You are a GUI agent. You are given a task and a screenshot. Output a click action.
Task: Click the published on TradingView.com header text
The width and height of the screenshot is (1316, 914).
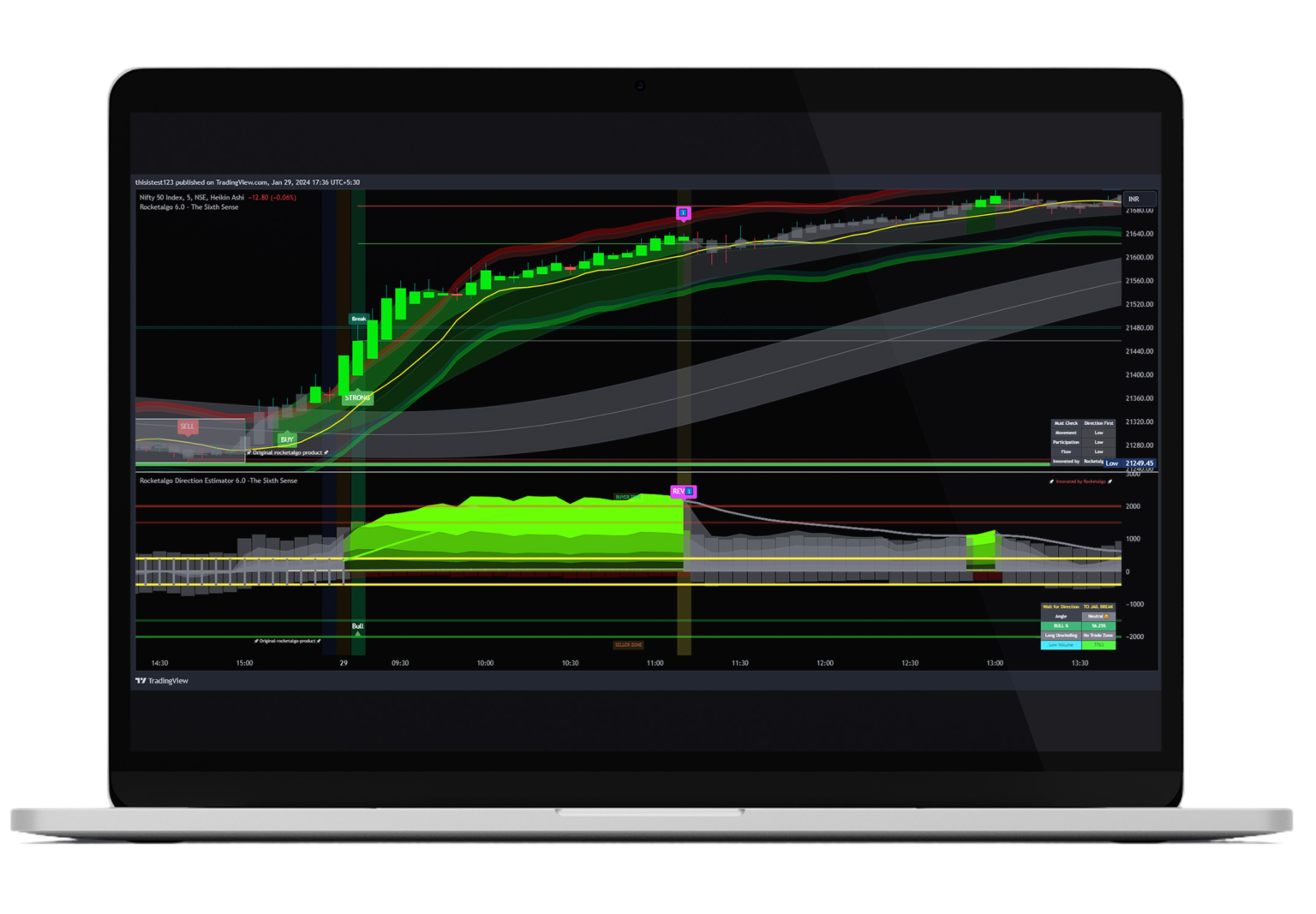[247, 182]
